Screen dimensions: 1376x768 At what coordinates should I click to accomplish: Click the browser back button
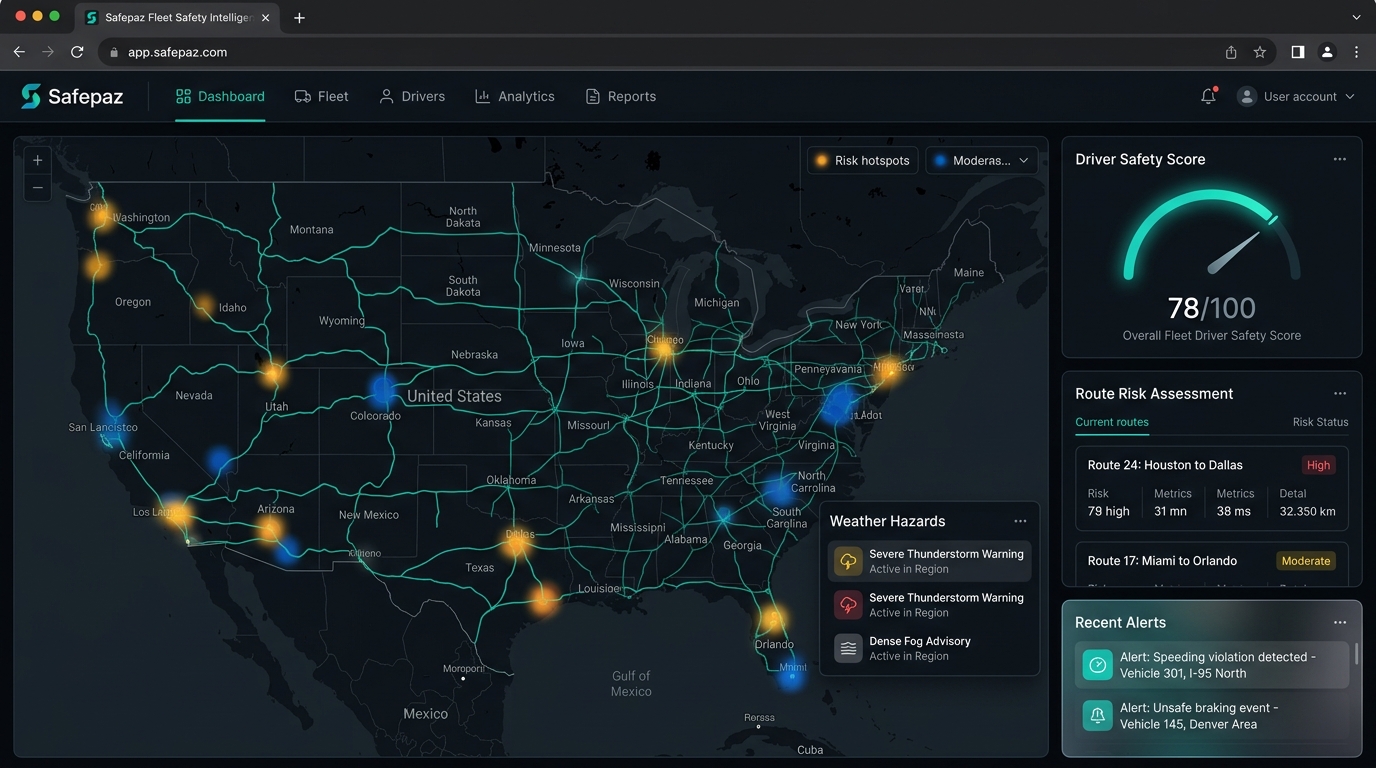(x=19, y=52)
